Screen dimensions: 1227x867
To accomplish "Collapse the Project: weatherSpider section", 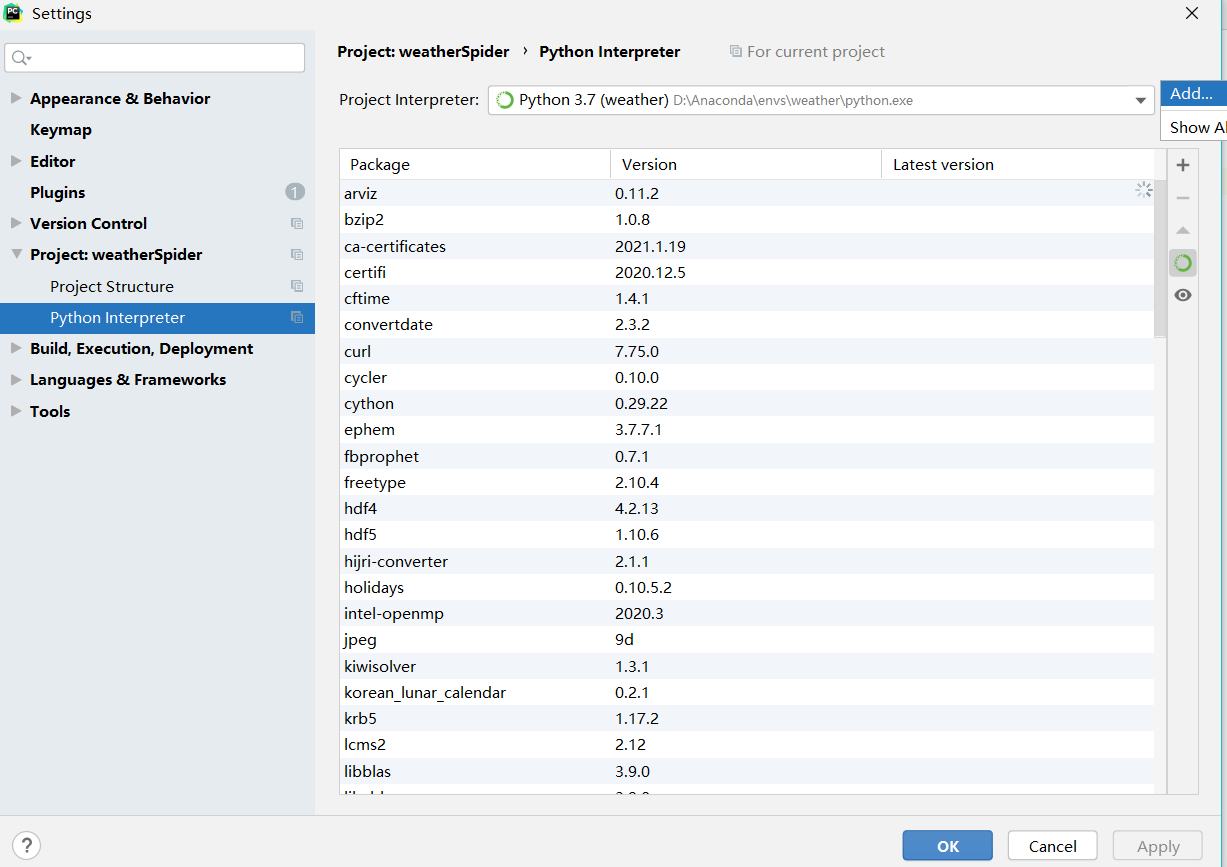I will pos(17,254).
